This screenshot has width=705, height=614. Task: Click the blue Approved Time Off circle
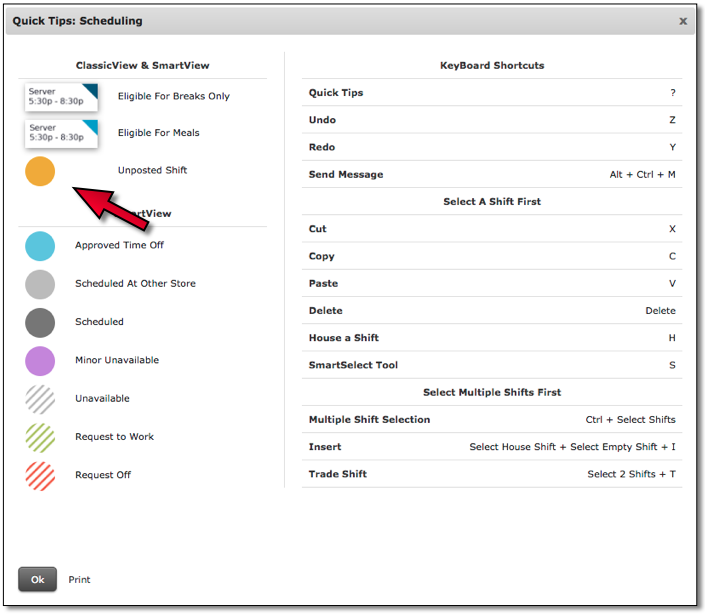tap(40, 246)
